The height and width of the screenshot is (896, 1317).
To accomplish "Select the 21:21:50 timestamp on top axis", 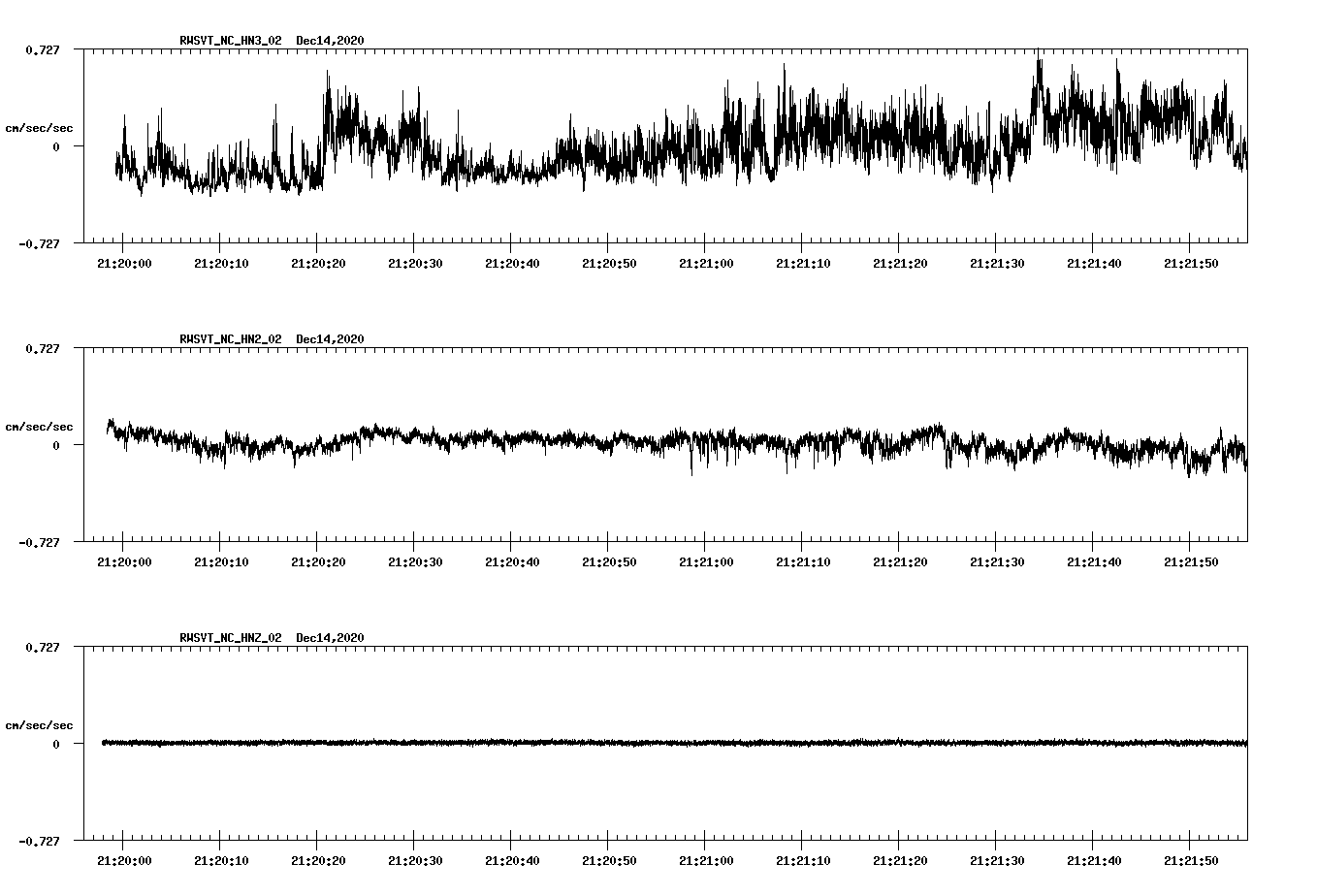I will pyautogui.click(x=1192, y=261).
